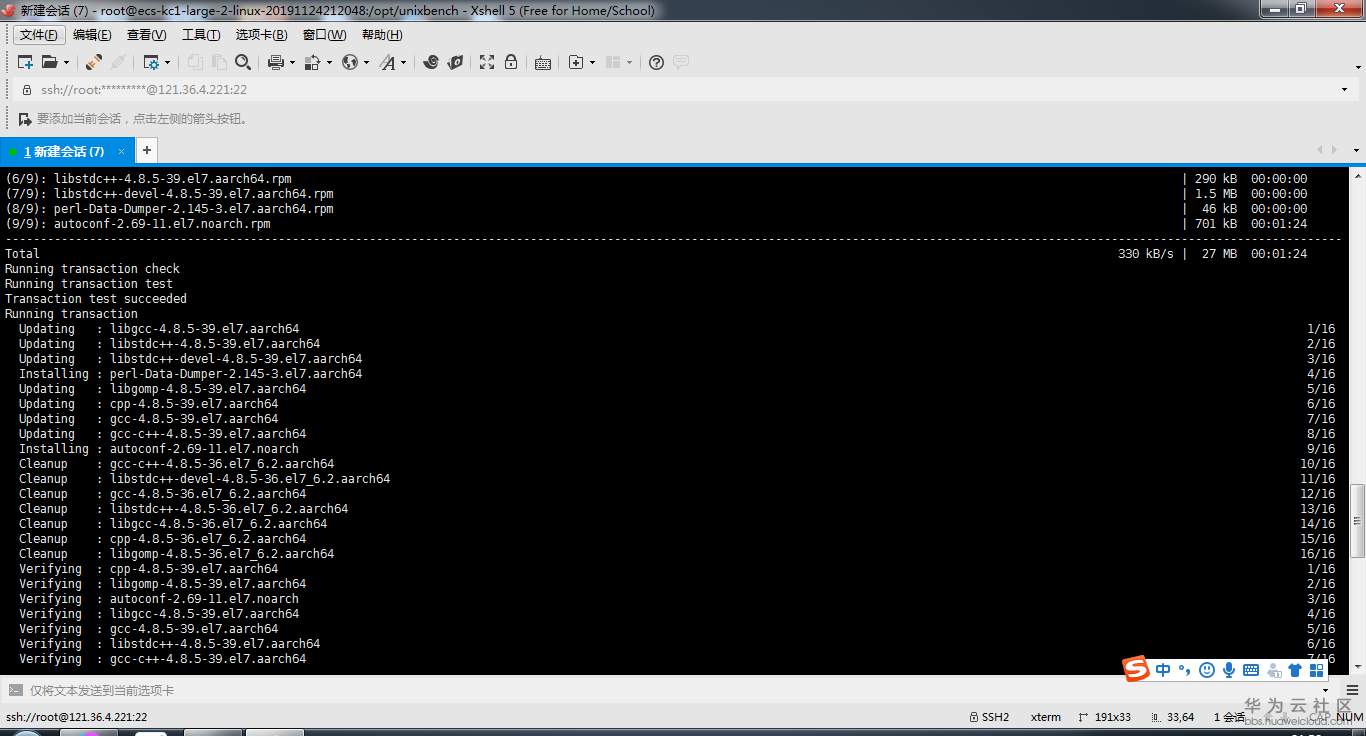
Task: Click the color scheme toolbar icon
Action: point(312,62)
